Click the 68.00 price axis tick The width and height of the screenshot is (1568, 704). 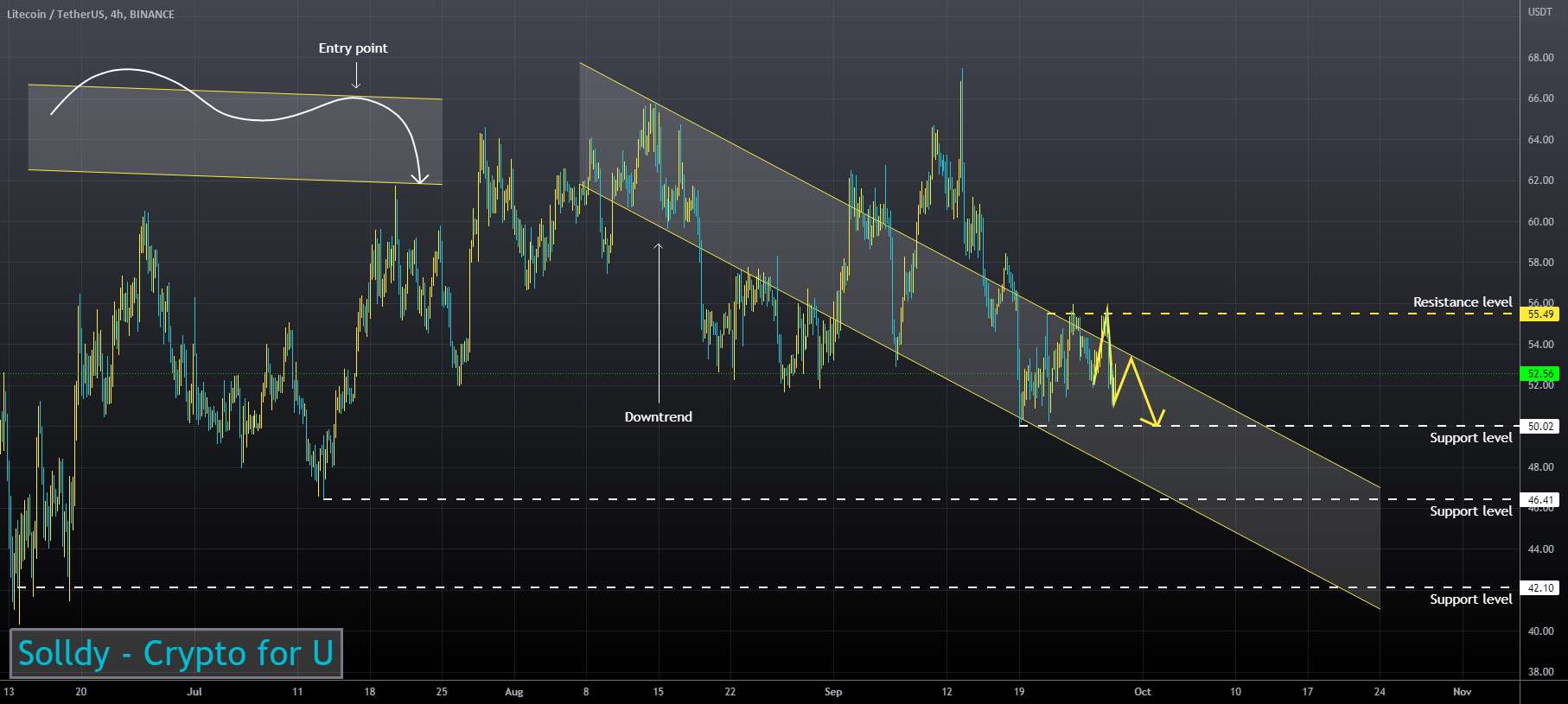point(1540,58)
